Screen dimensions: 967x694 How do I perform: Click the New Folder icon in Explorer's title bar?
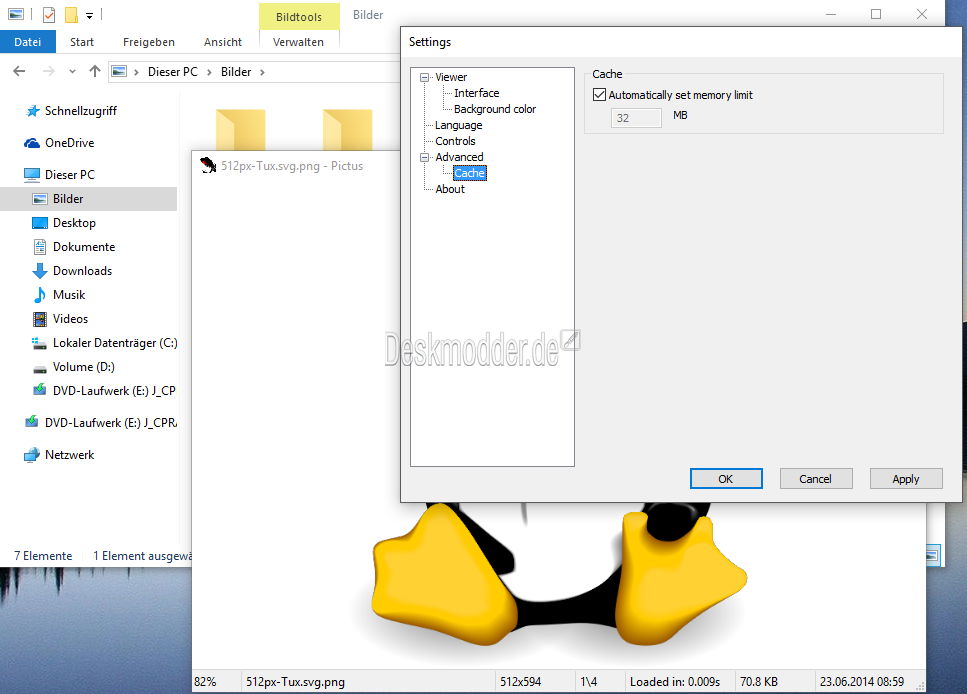click(x=72, y=14)
